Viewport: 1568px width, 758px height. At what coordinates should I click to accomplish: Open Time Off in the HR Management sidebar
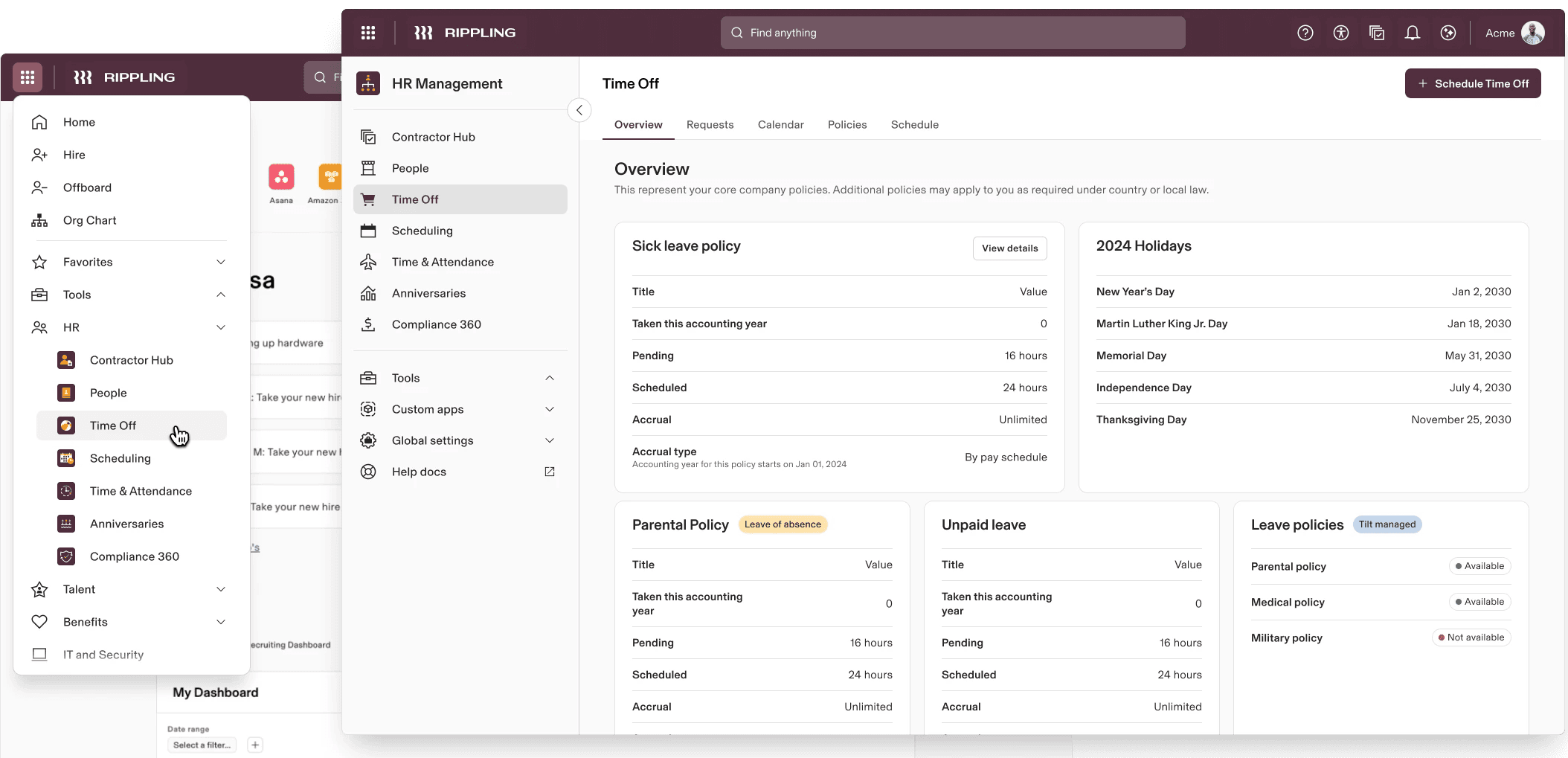coord(460,199)
